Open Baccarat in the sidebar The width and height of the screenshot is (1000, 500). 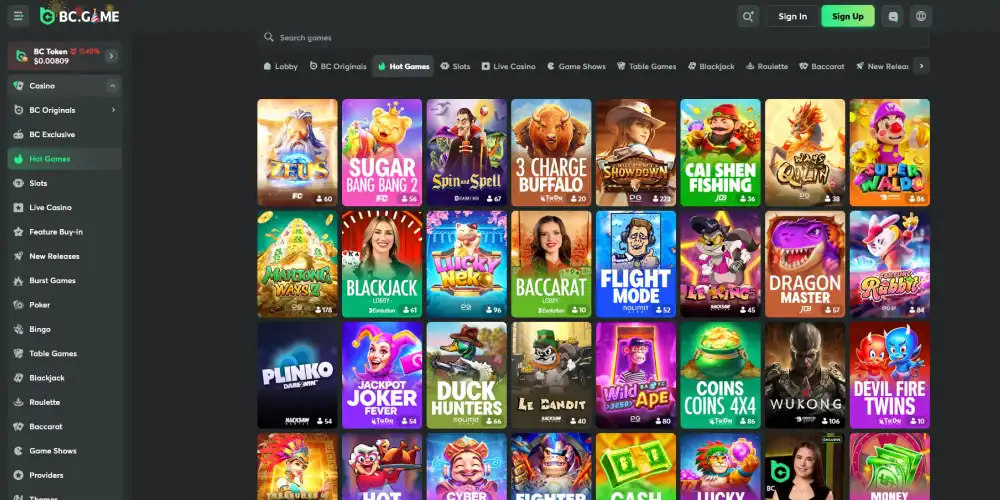pyautogui.click(x=64, y=426)
